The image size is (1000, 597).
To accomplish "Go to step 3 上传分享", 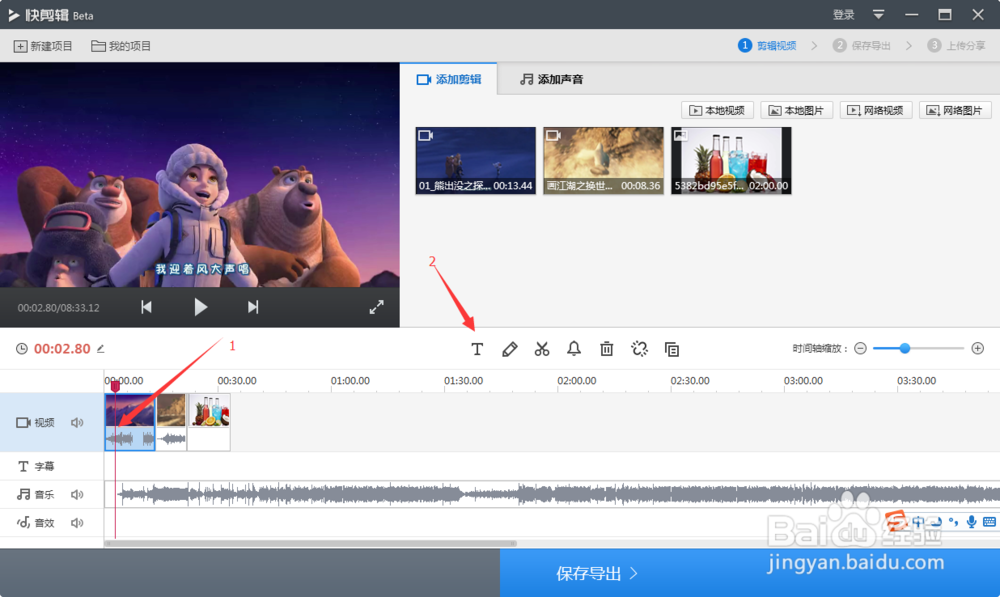I will click(x=957, y=45).
